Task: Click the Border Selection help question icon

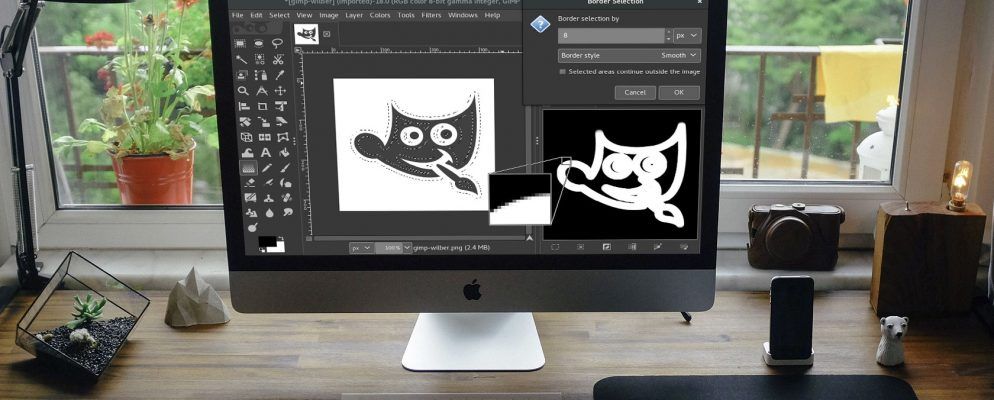Action: click(x=539, y=25)
